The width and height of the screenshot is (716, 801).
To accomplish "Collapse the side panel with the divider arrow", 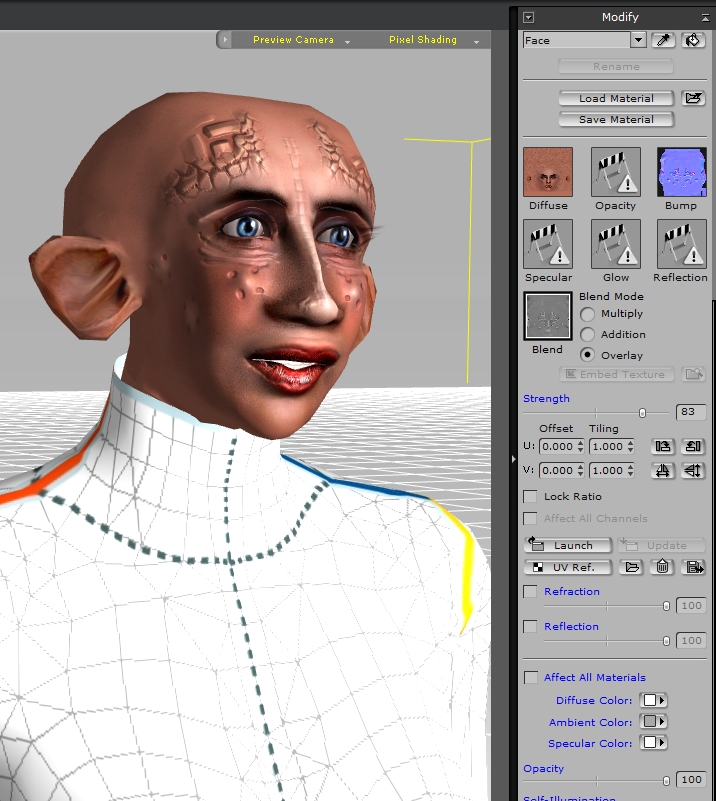I will pos(513,459).
